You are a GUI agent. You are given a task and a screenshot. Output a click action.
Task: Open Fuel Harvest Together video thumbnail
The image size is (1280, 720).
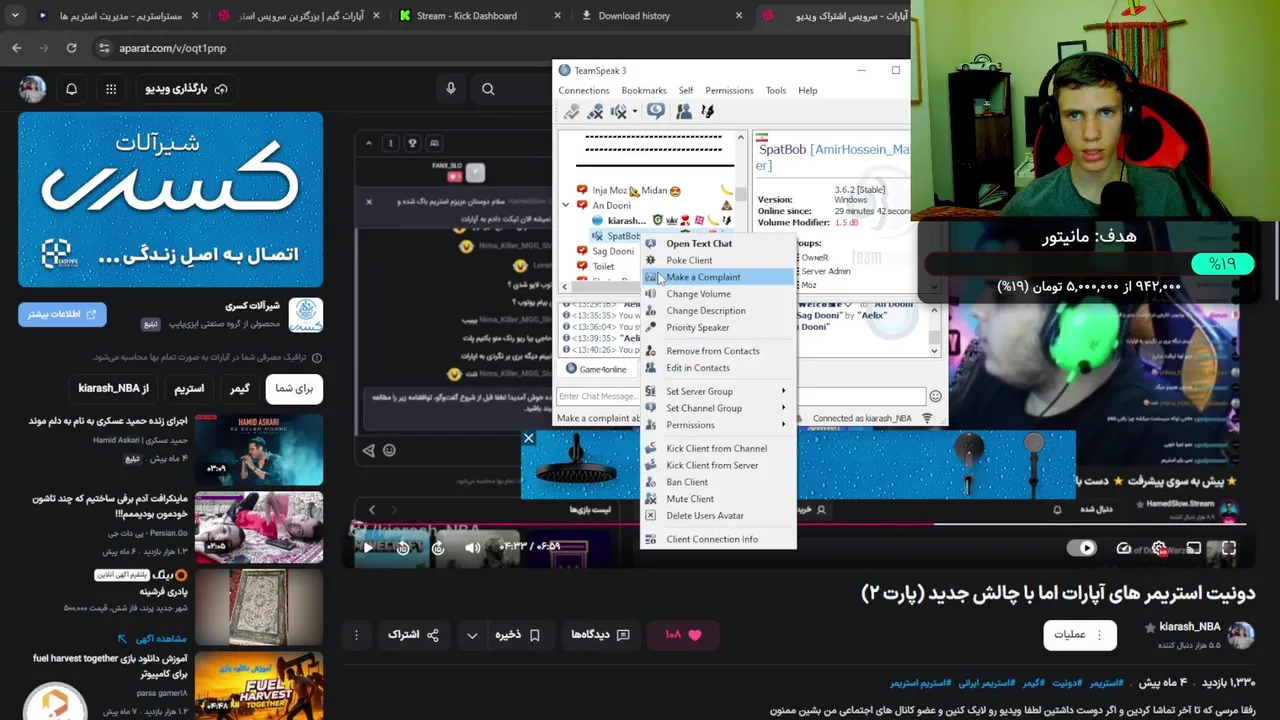pyautogui.click(x=259, y=686)
